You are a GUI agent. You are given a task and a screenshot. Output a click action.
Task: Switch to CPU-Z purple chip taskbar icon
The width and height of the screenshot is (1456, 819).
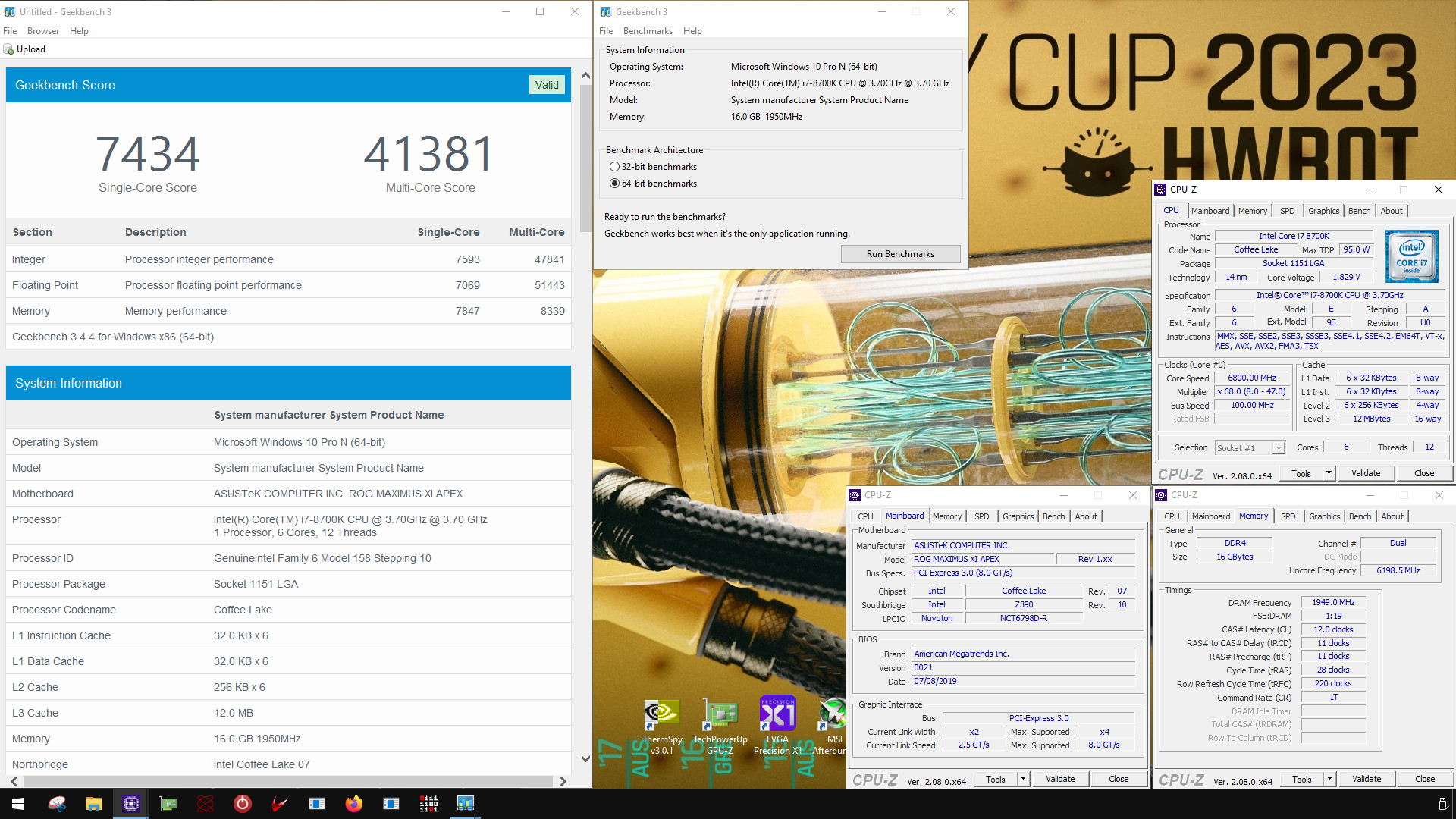tap(131, 804)
